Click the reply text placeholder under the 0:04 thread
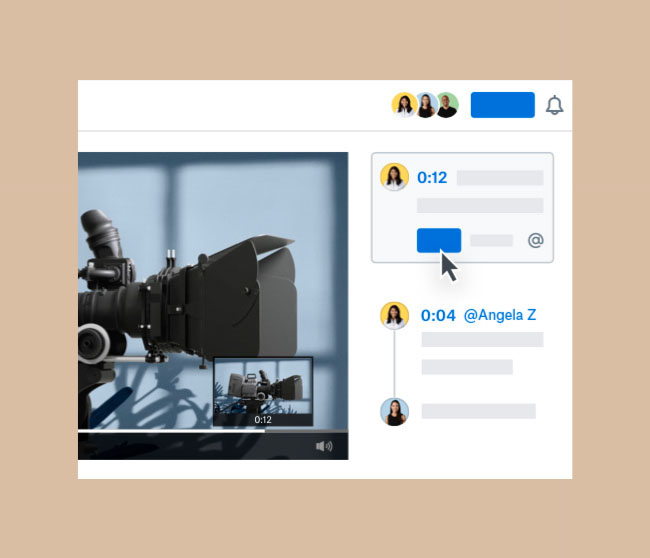Screen dimensions: 650x558 478,411
